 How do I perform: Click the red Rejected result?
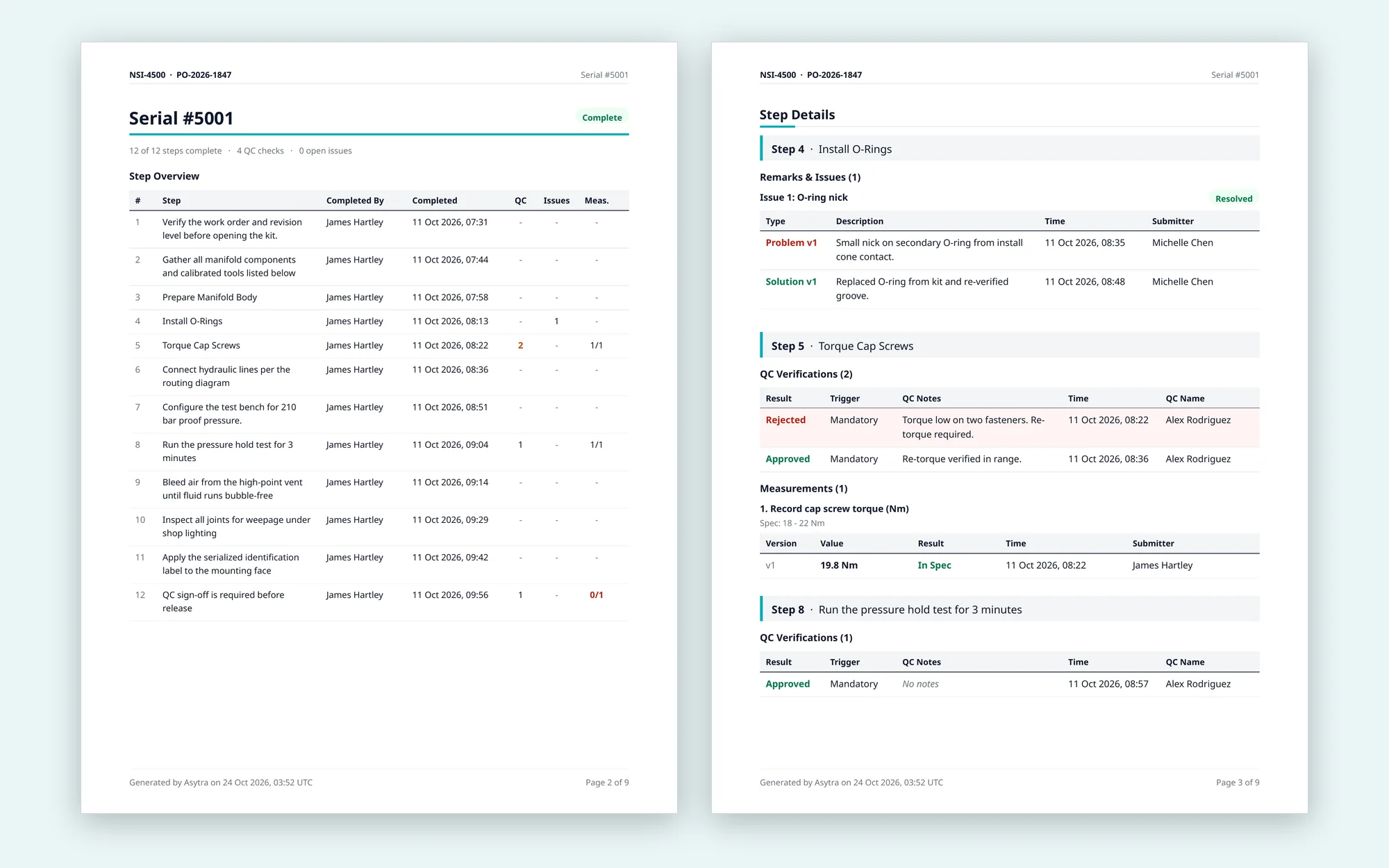(785, 420)
